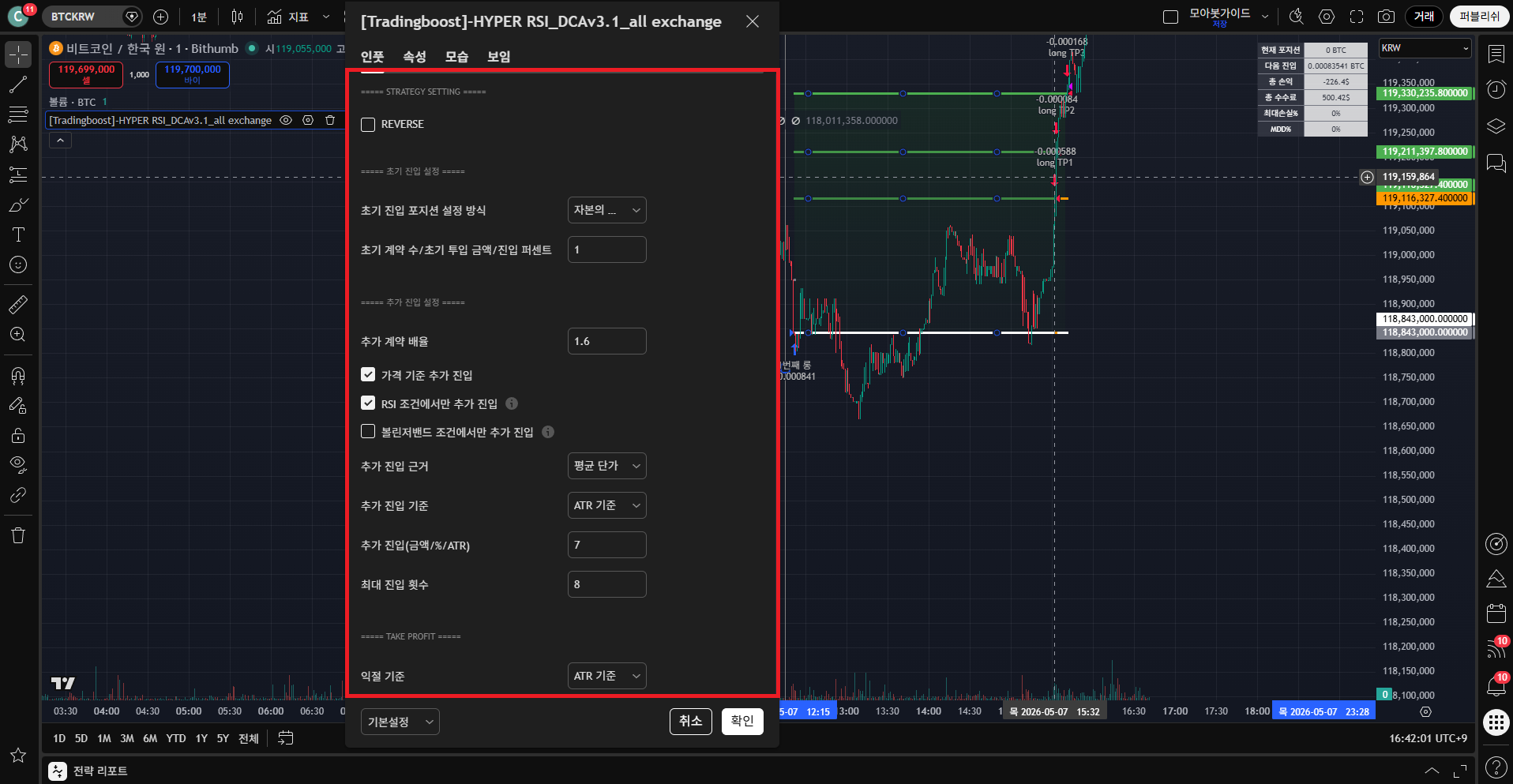Lock all drawings with padlock icon

[x=18, y=436]
